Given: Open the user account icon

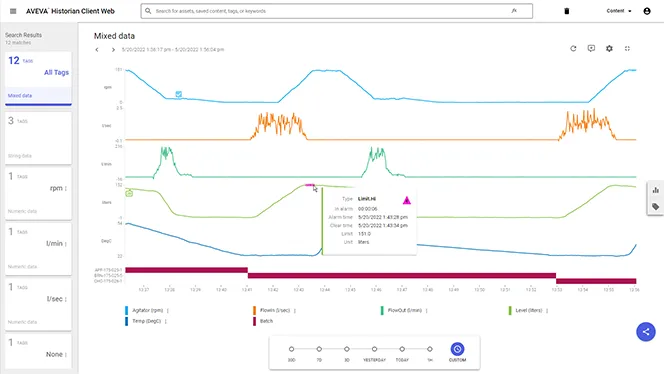Looking at the screenshot, I should tap(647, 11).
